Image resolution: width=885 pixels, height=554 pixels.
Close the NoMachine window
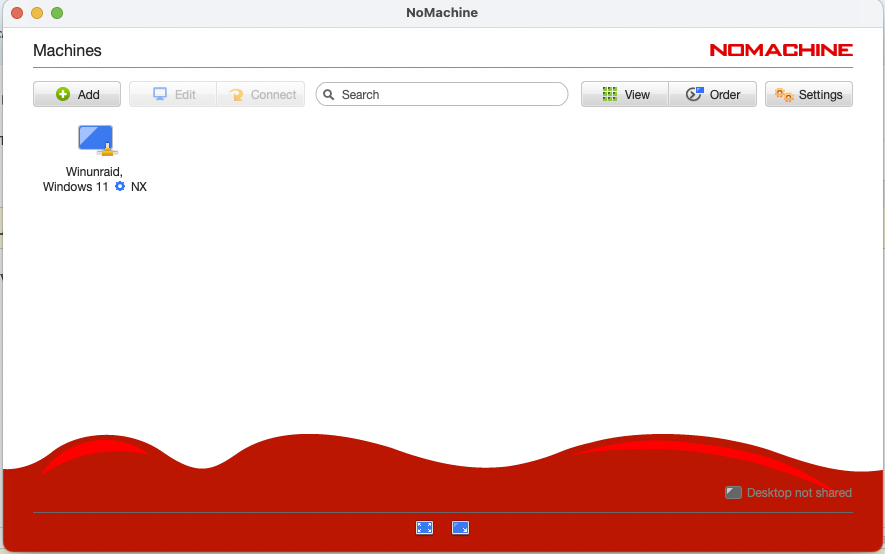tap(17, 13)
